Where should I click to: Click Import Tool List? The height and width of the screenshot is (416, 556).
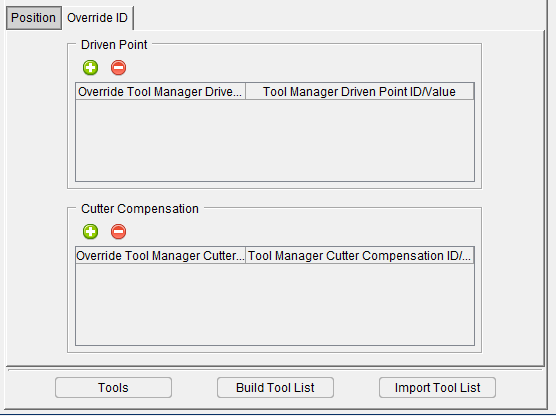(x=437, y=388)
